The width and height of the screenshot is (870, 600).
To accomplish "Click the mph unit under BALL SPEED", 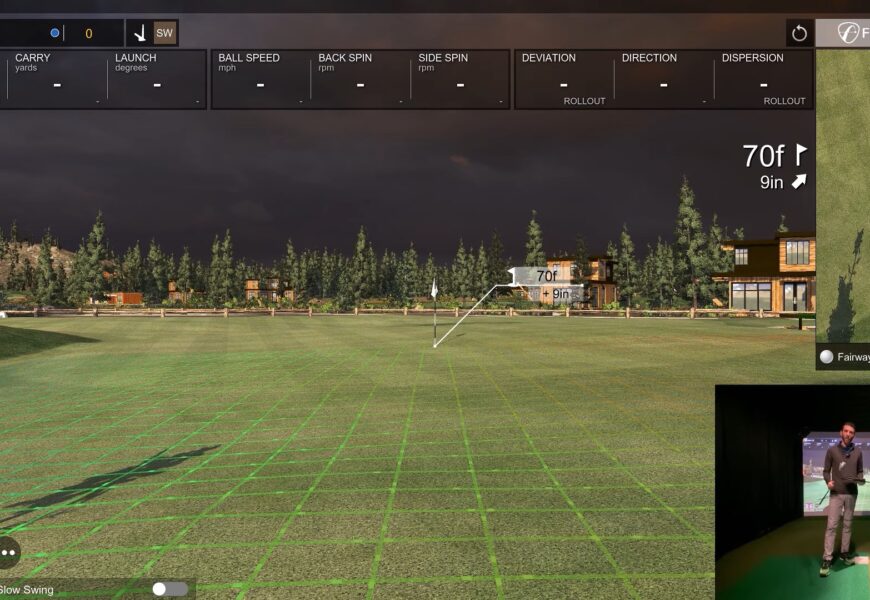I will pyautogui.click(x=227, y=68).
